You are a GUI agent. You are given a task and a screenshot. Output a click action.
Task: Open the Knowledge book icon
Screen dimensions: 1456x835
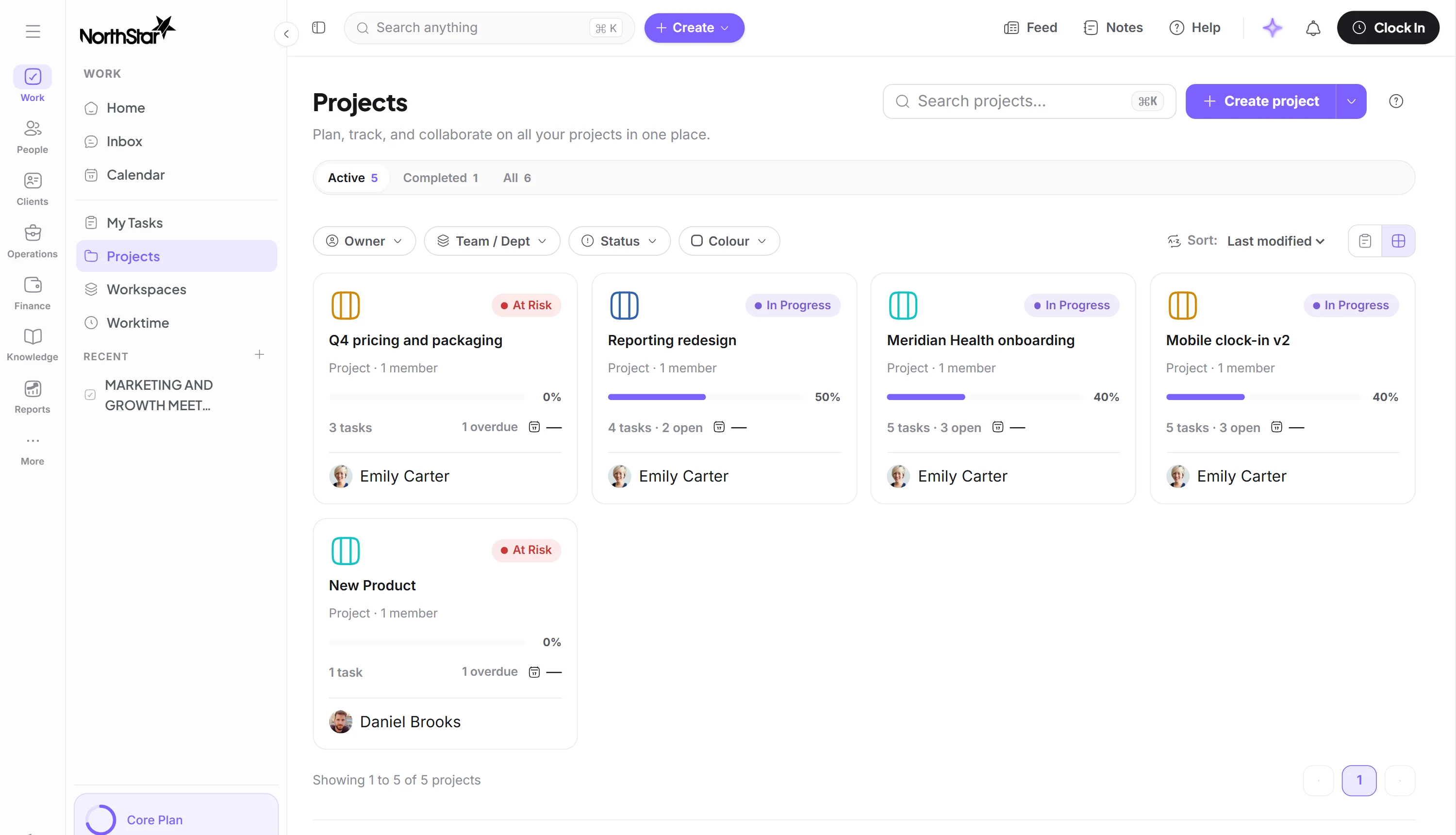pos(33,336)
